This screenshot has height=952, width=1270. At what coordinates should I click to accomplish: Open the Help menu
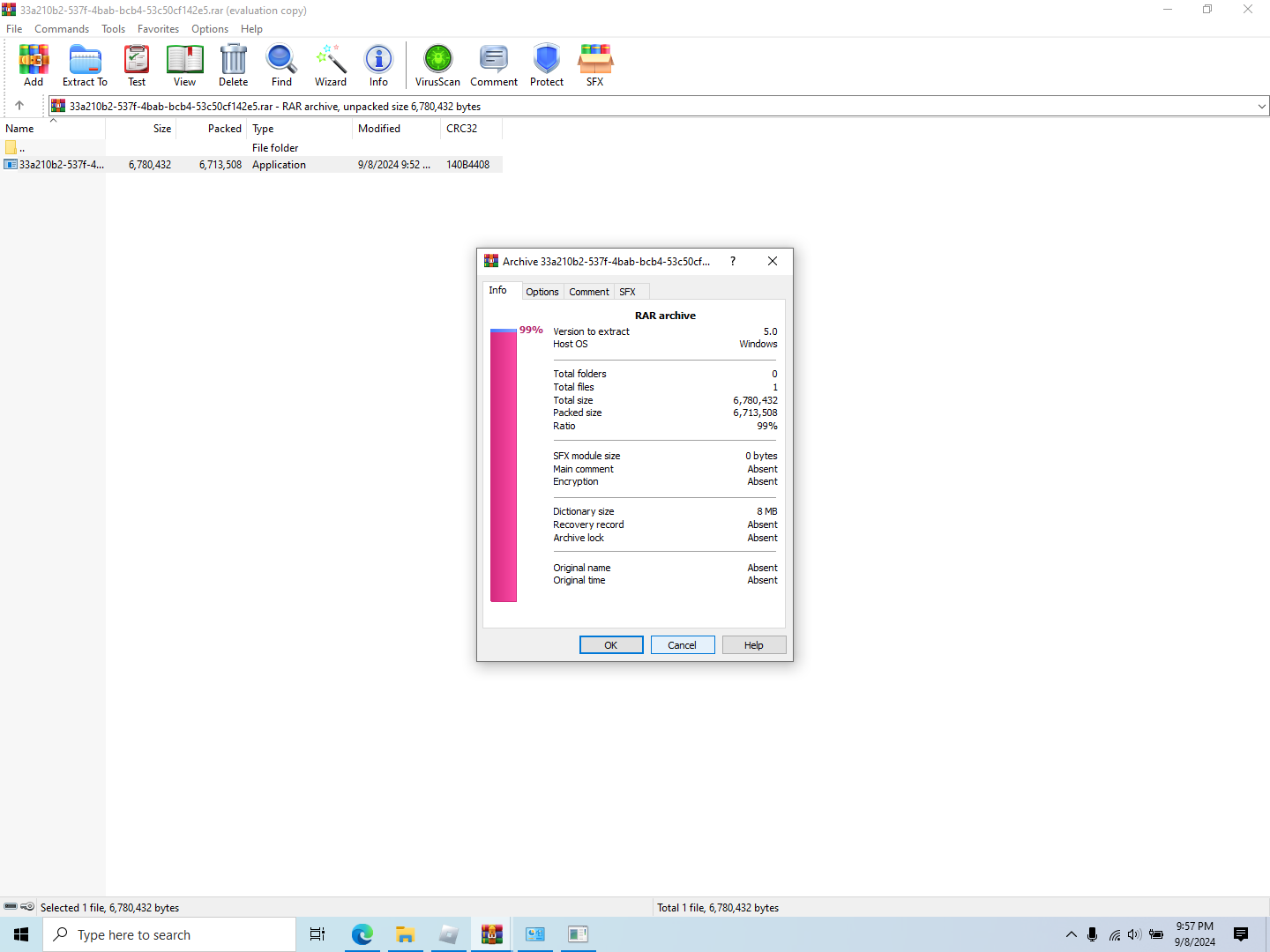(x=251, y=28)
